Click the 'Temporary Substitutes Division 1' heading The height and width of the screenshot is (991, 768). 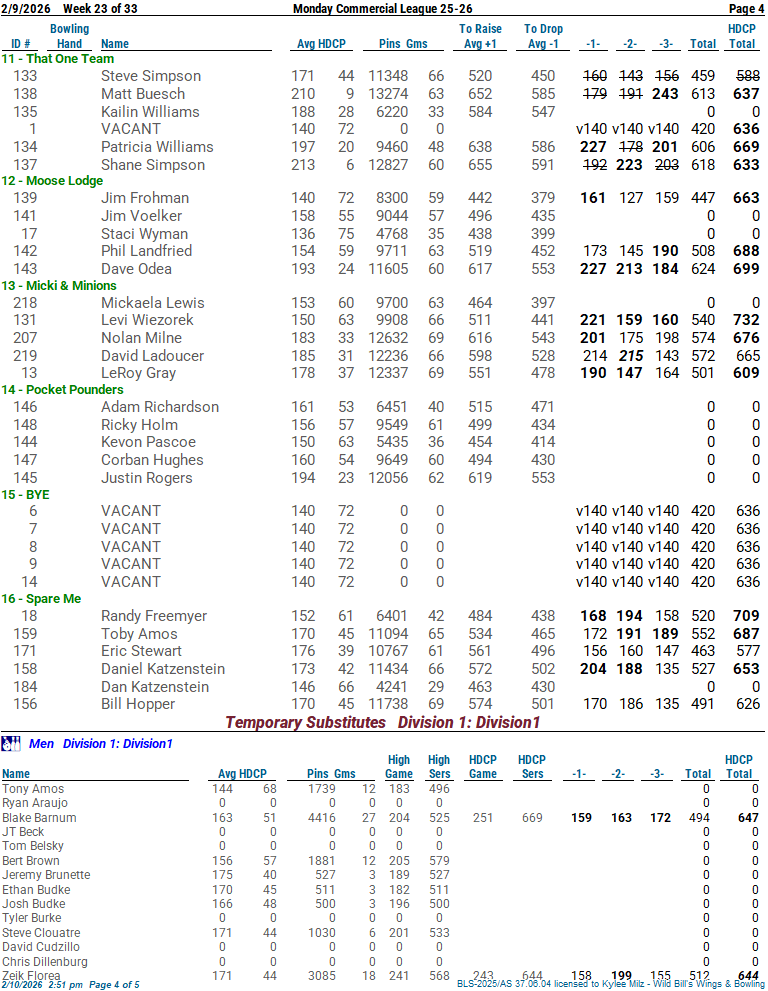[x=382, y=722]
